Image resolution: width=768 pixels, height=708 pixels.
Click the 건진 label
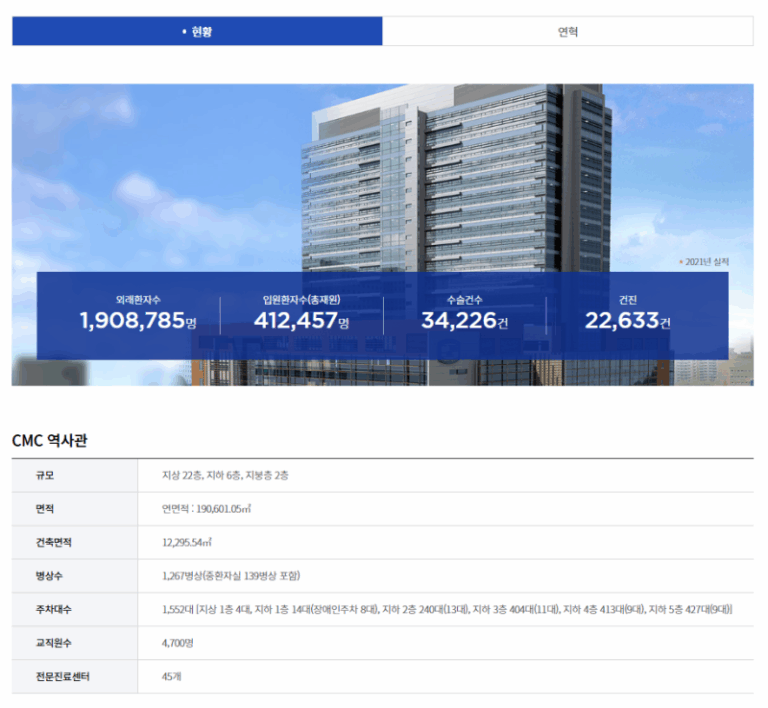(627, 299)
